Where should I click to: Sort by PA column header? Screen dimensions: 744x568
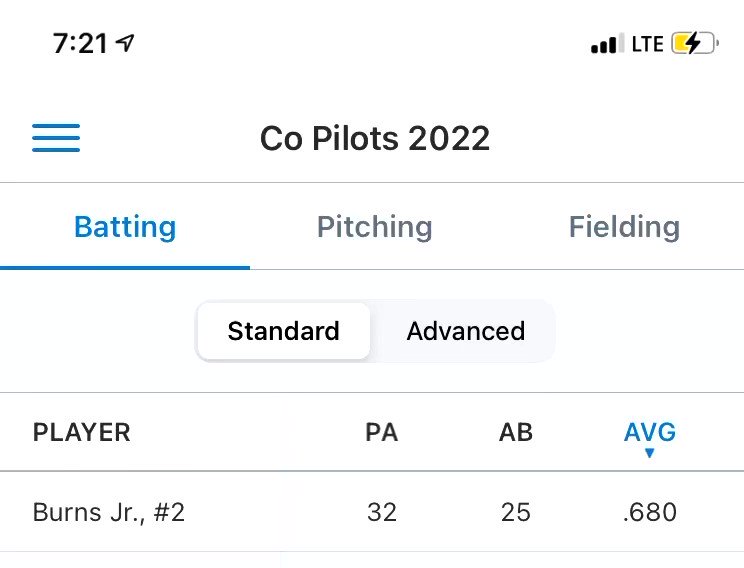(x=381, y=432)
